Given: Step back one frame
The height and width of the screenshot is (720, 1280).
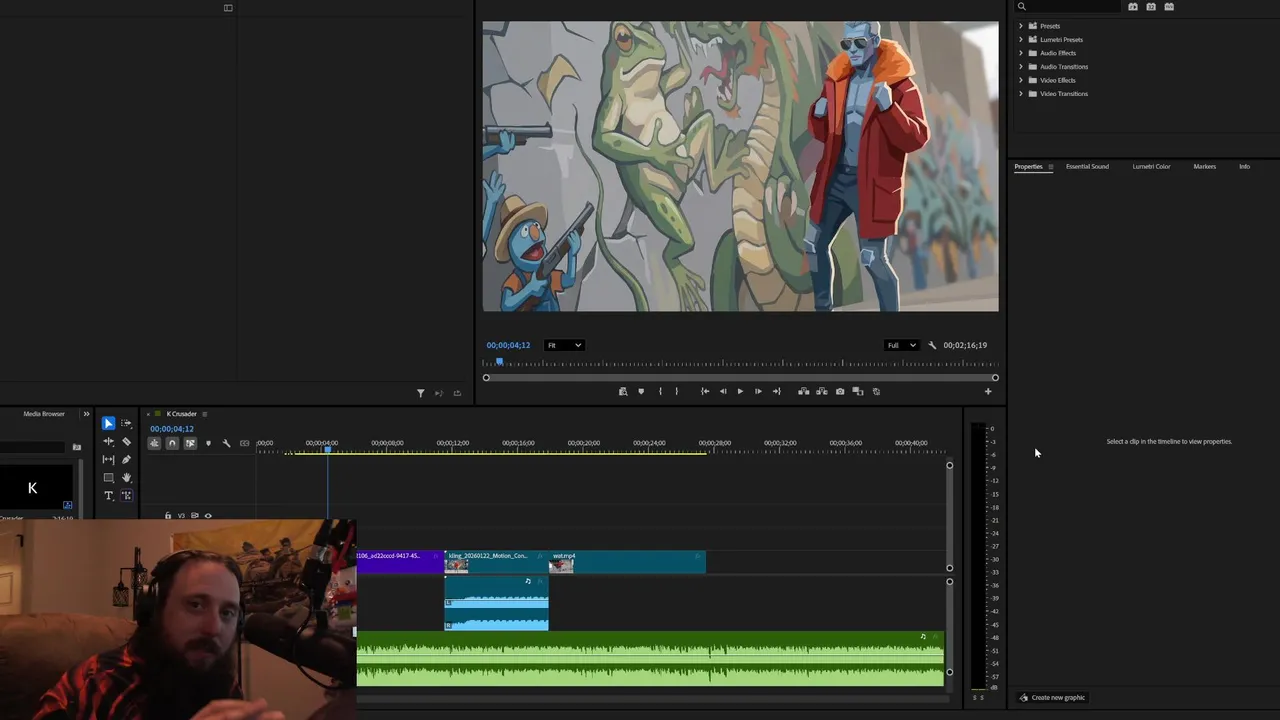Looking at the screenshot, I should click(723, 391).
